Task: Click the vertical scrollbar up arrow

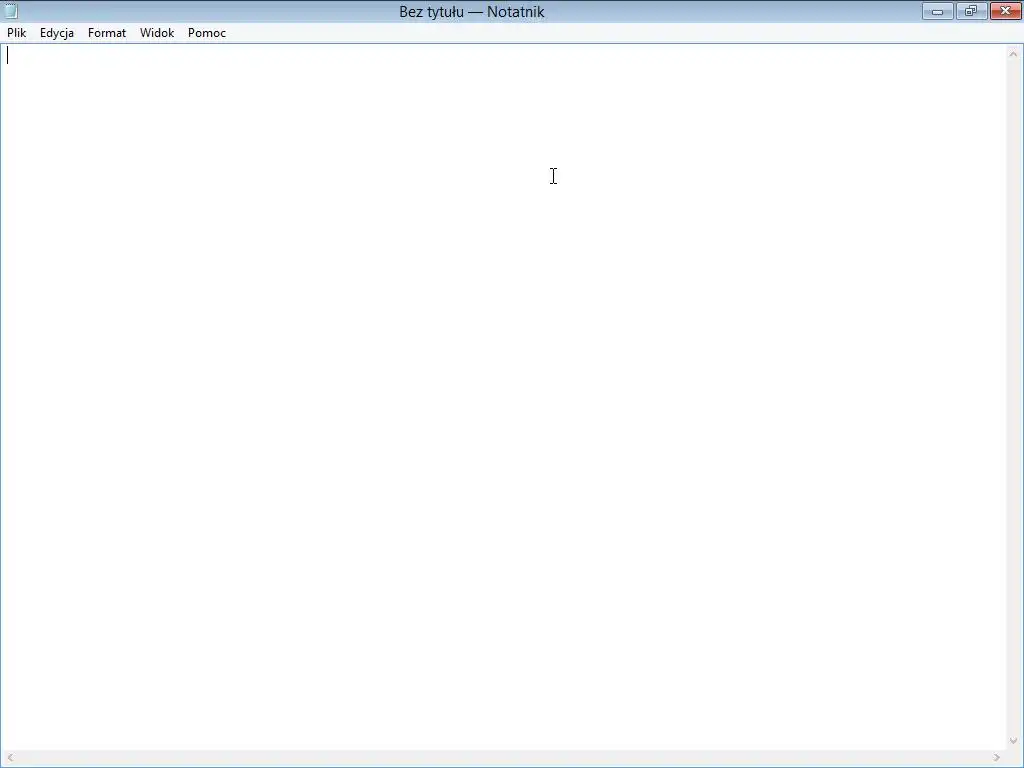Action: point(1014,54)
